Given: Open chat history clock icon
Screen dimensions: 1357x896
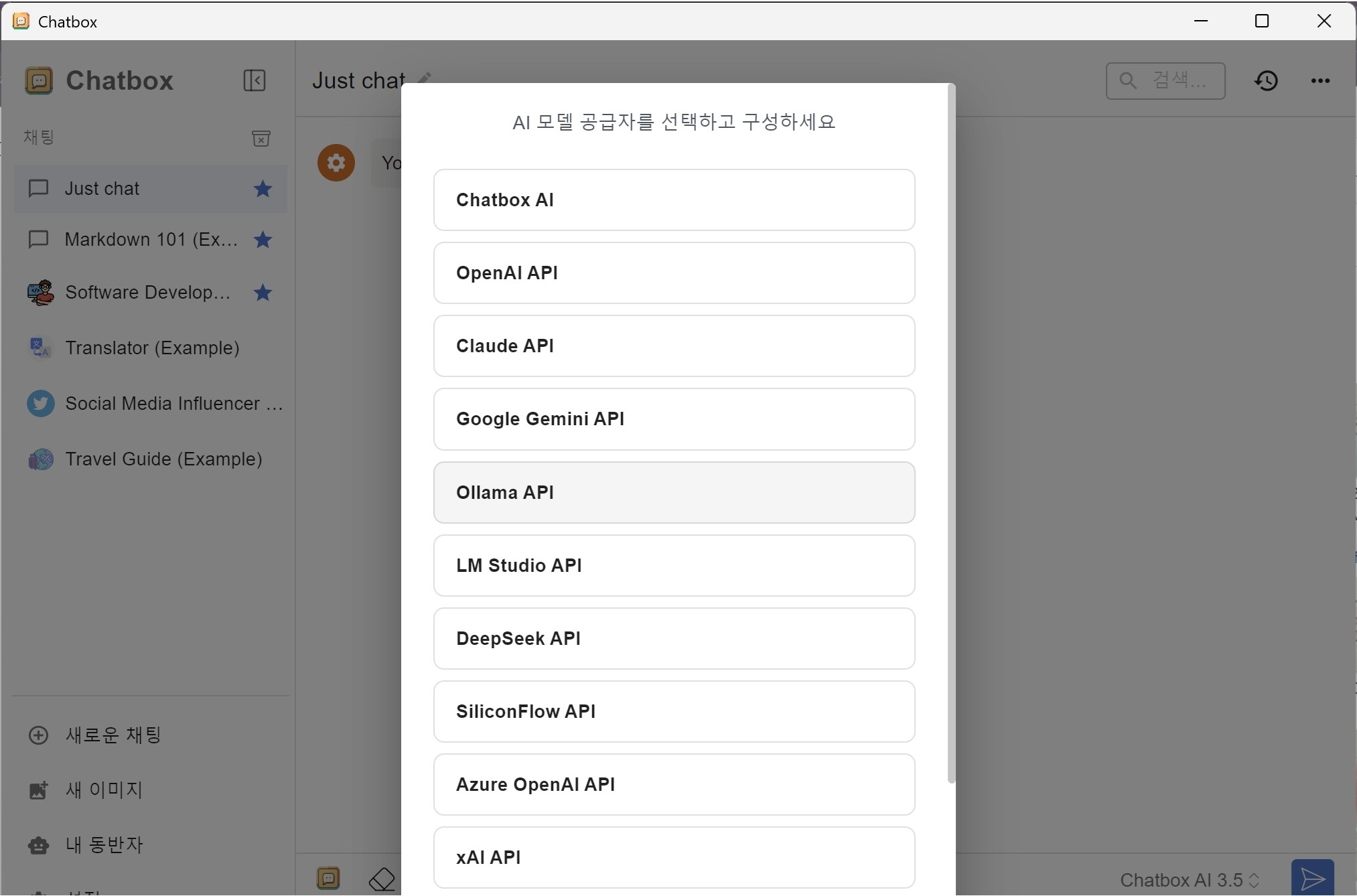Looking at the screenshot, I should 1265,80.
